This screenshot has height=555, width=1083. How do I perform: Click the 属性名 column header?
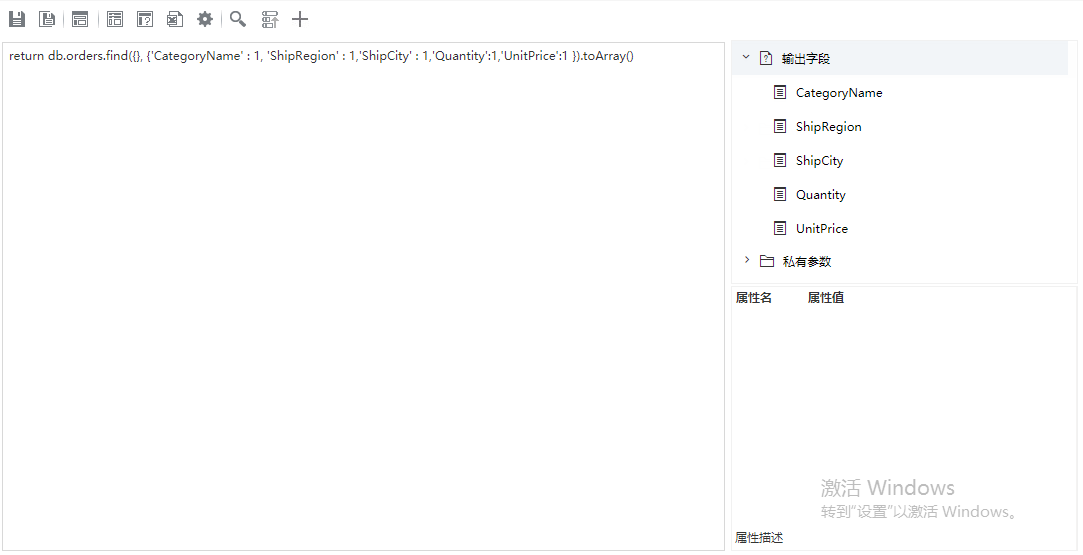754,298
